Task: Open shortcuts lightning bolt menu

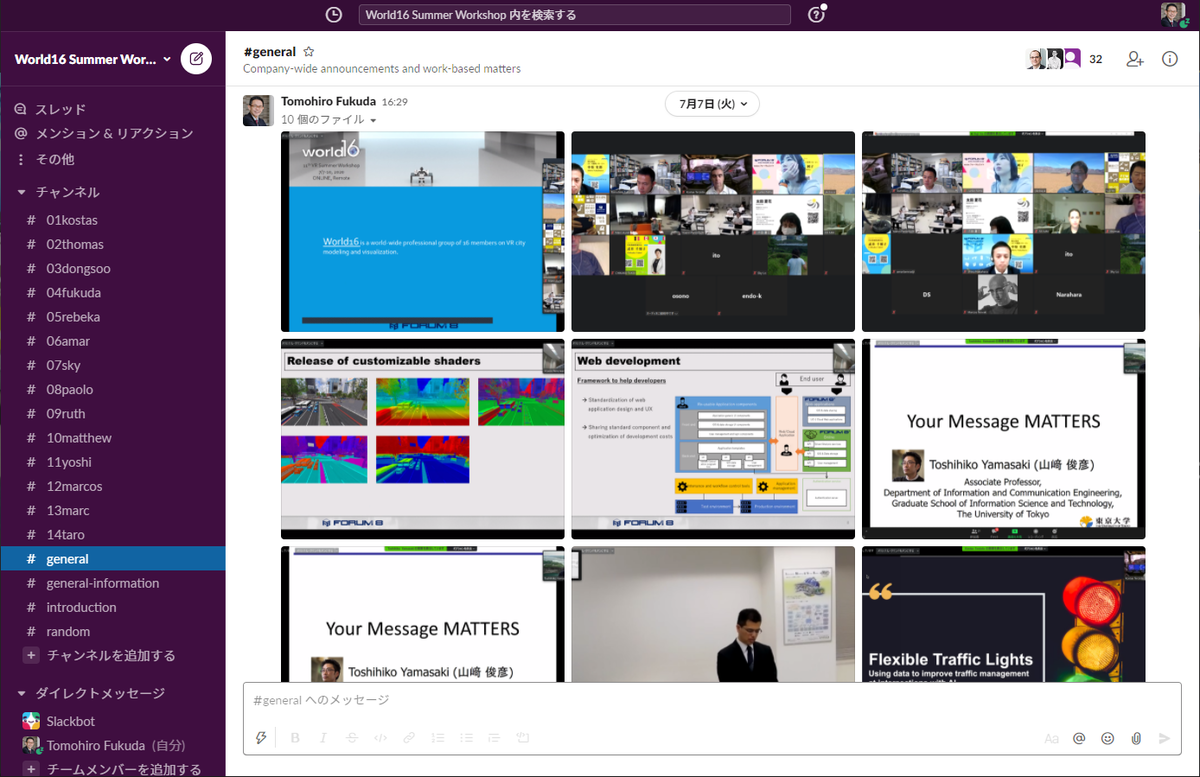Action: tap(262, 738)
